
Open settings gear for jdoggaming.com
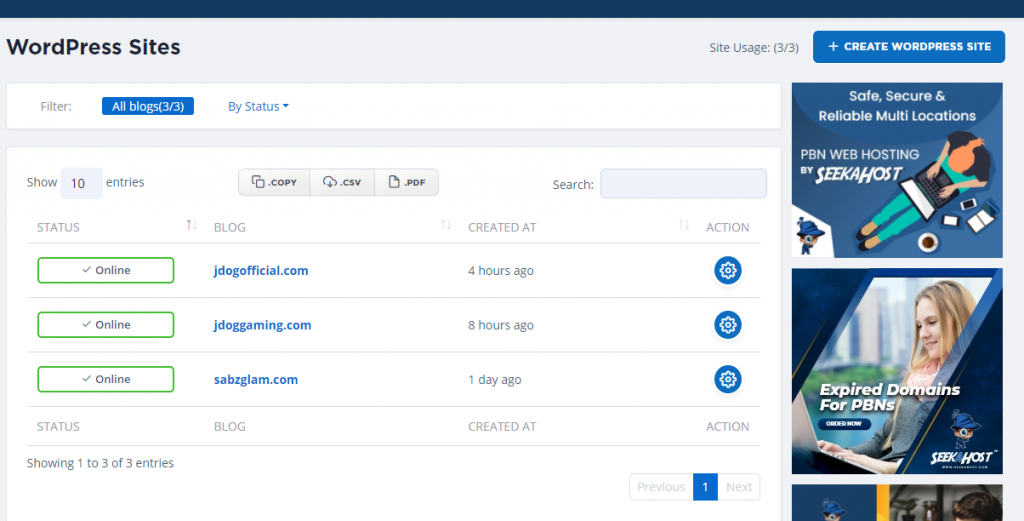[728, 324]
